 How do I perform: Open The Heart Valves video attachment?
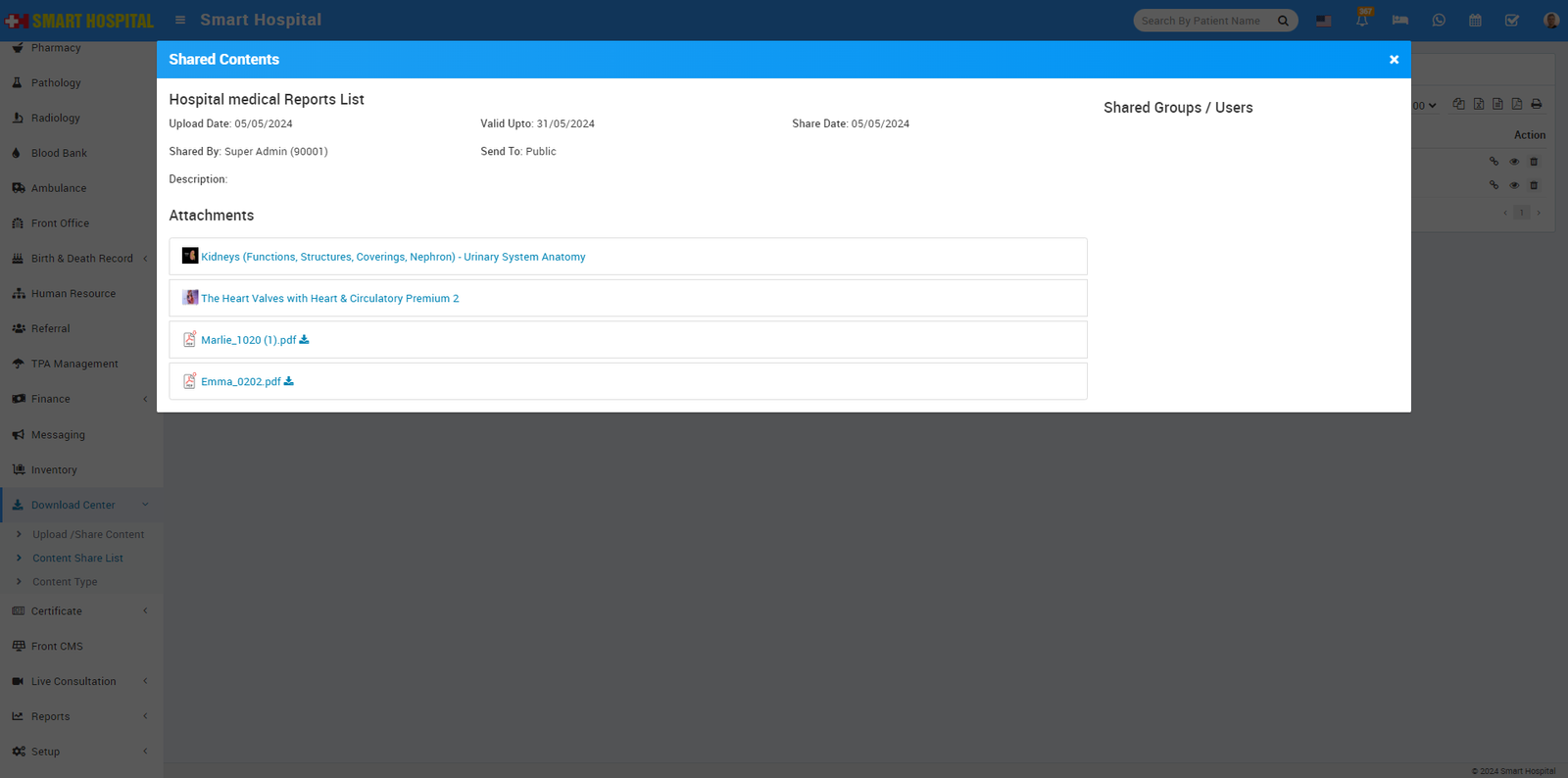(x=329, y=299)
